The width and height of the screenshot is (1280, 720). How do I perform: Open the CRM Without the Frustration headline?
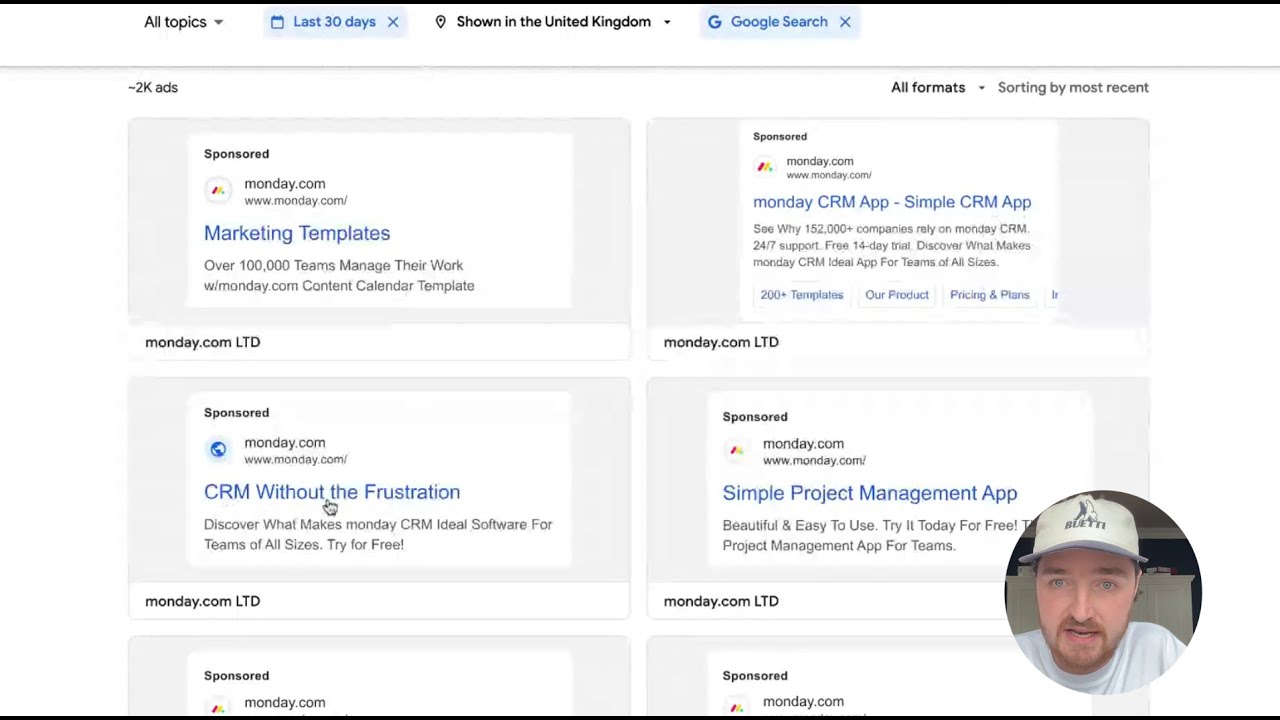[x=332, y=492]
